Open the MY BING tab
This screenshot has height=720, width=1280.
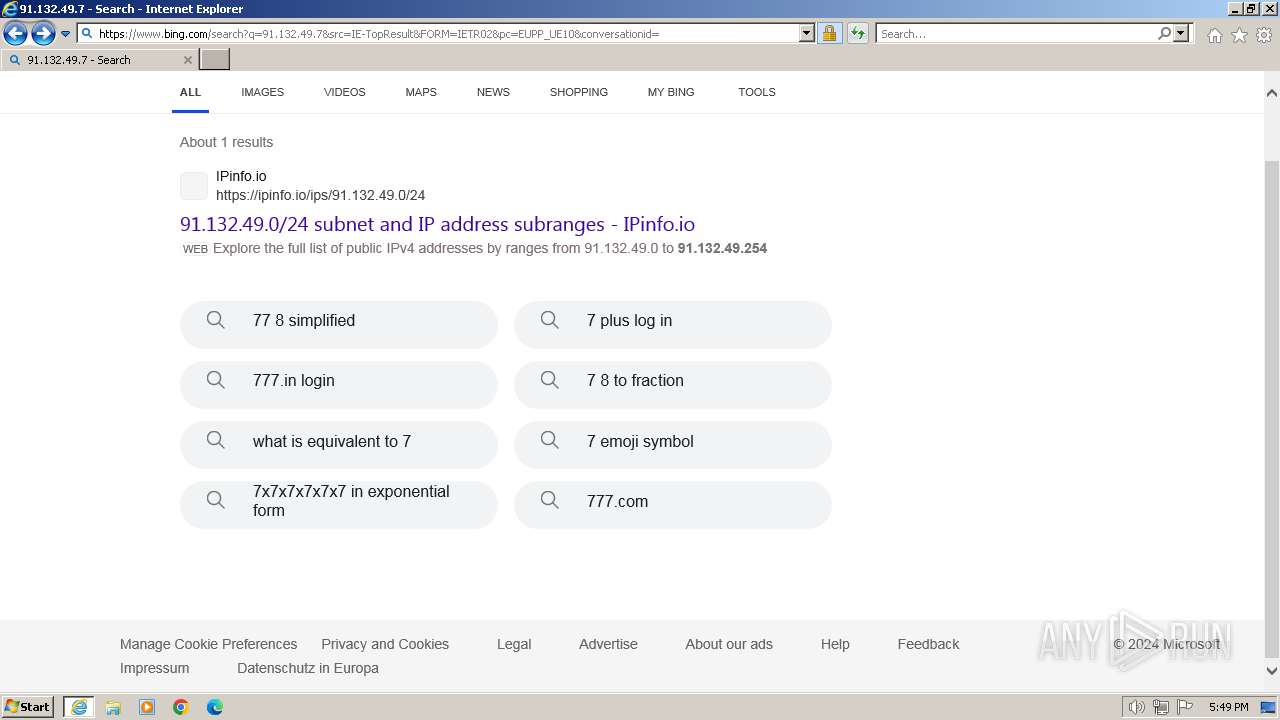point(671,92)
